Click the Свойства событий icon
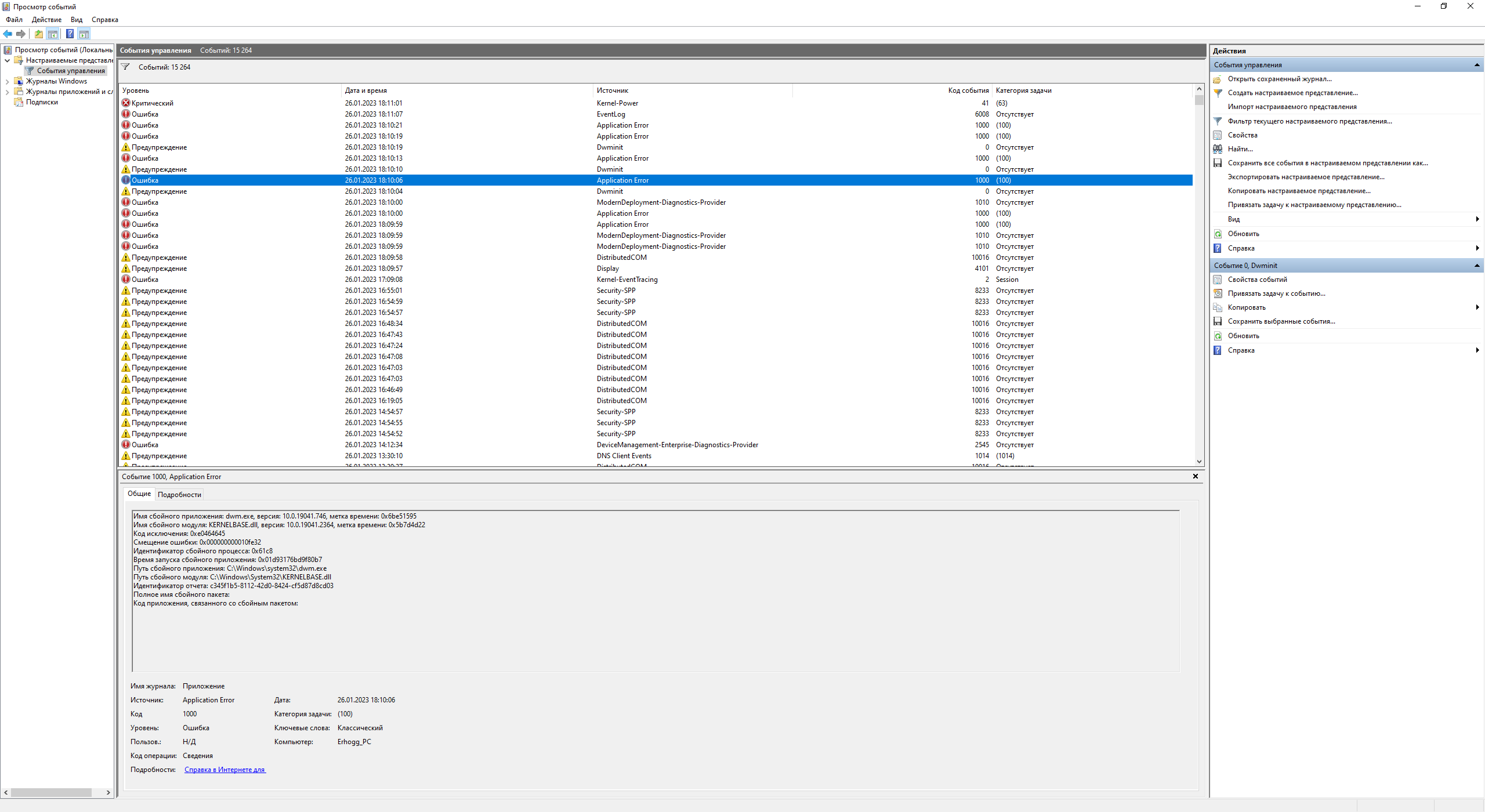 [1218, 280]
